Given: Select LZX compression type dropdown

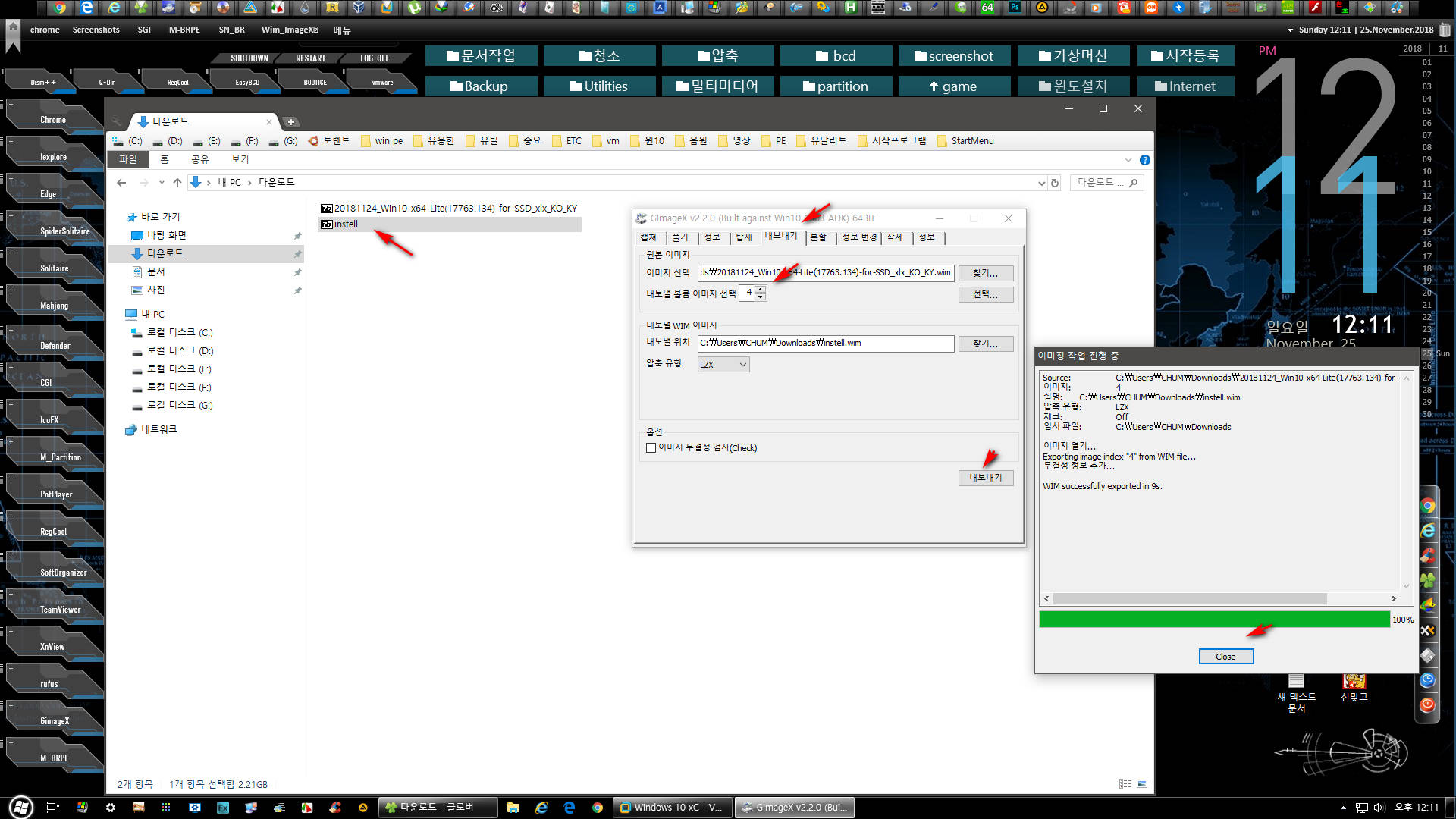Looking at the screenshot, I should point(721,364).
